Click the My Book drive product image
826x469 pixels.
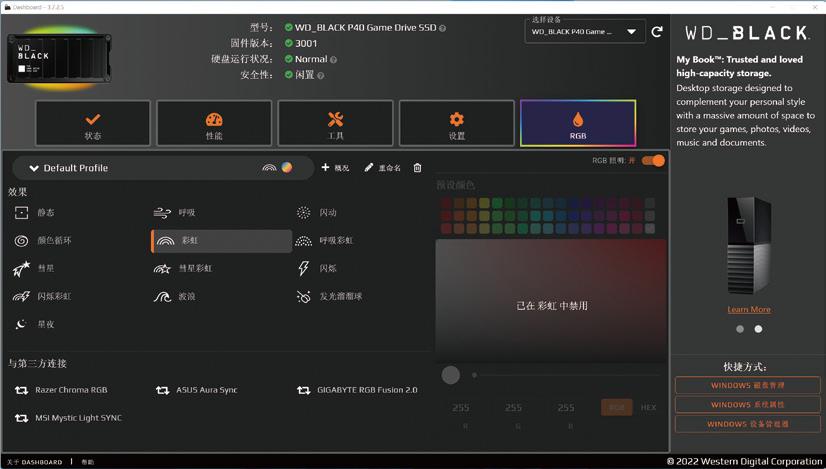click(749, 246)
